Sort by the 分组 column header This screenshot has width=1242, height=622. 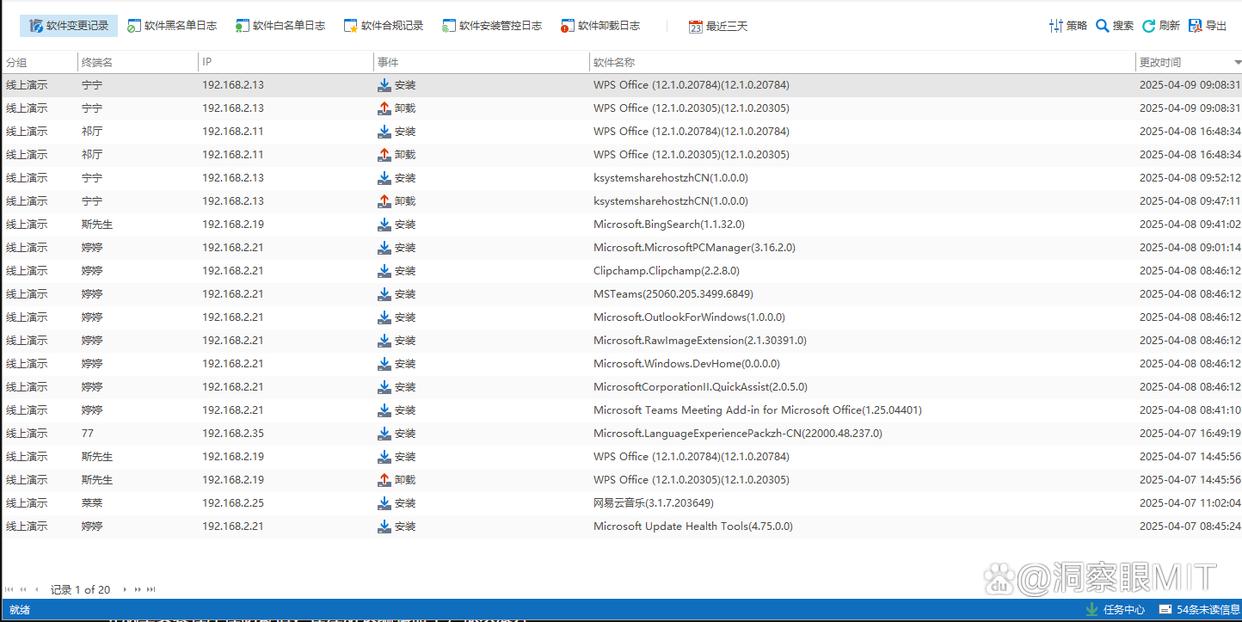pos(38,62)
